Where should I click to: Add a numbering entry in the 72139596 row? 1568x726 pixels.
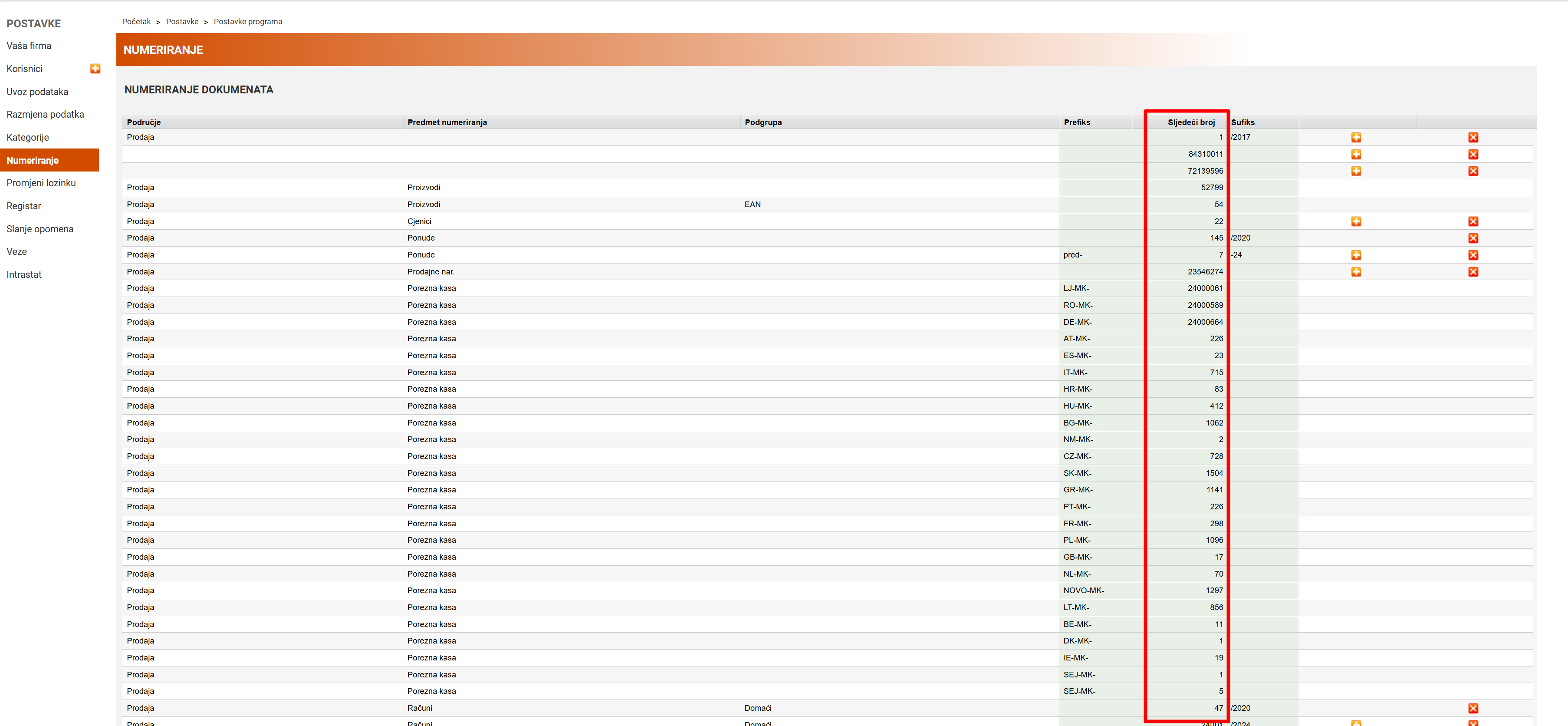pos(1356,171)
